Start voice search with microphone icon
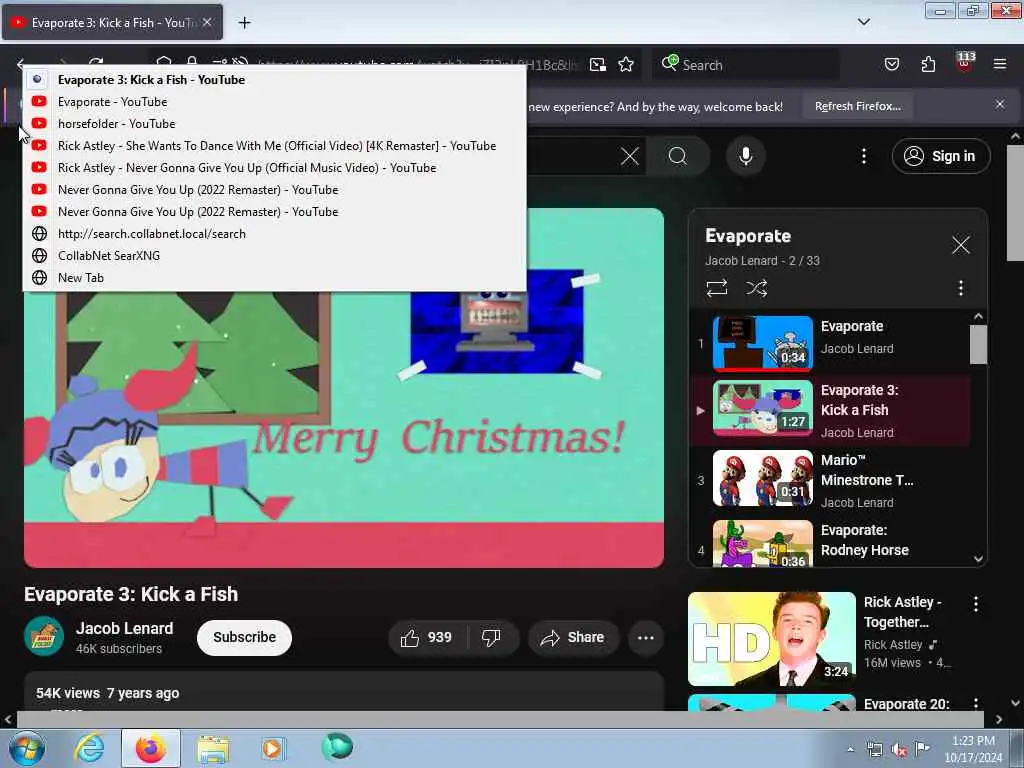This screenshot has height=768, width=1024. pos(746,156)
